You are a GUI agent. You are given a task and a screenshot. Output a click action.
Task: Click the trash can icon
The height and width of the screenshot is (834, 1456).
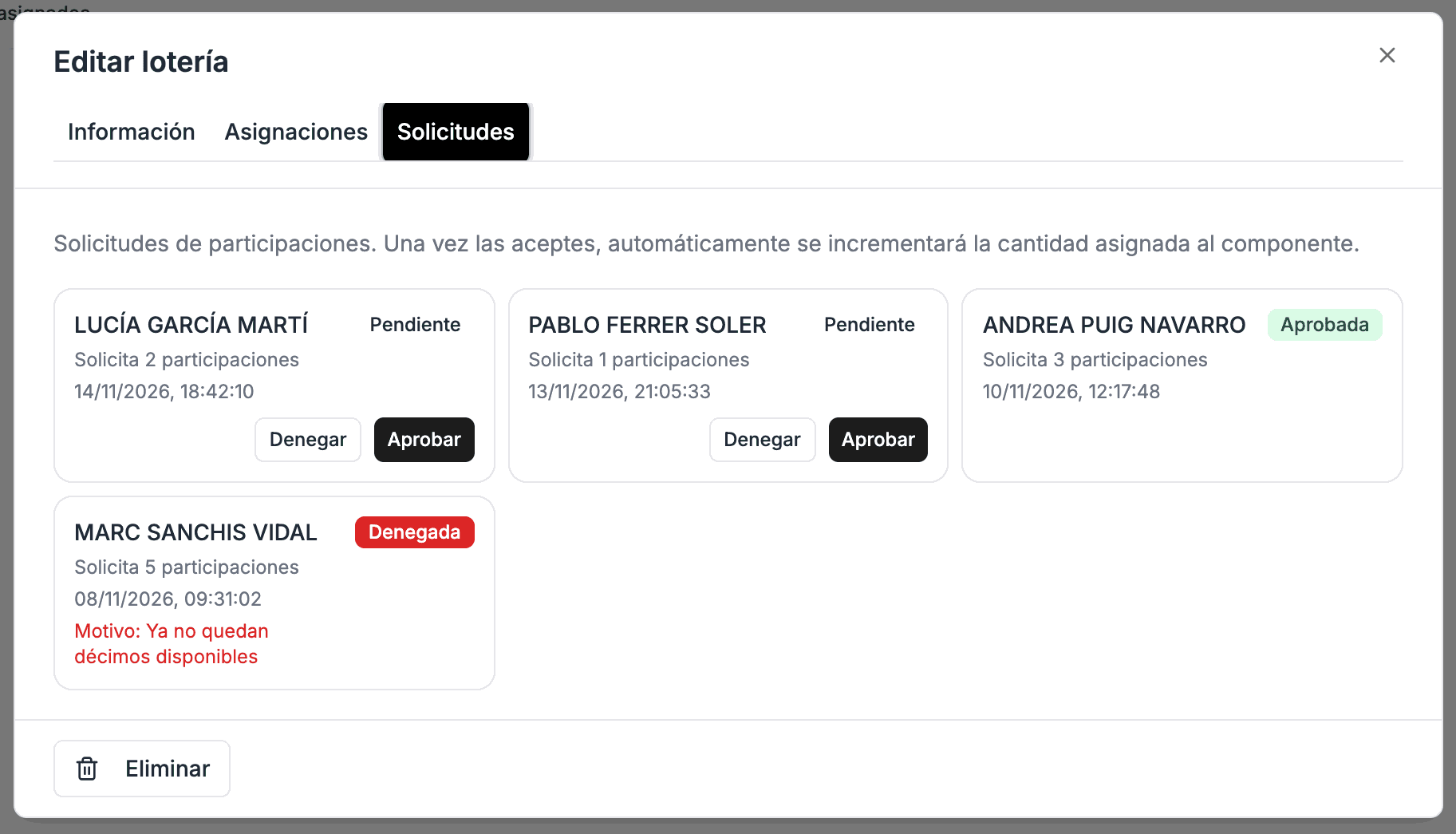(87, 769)
